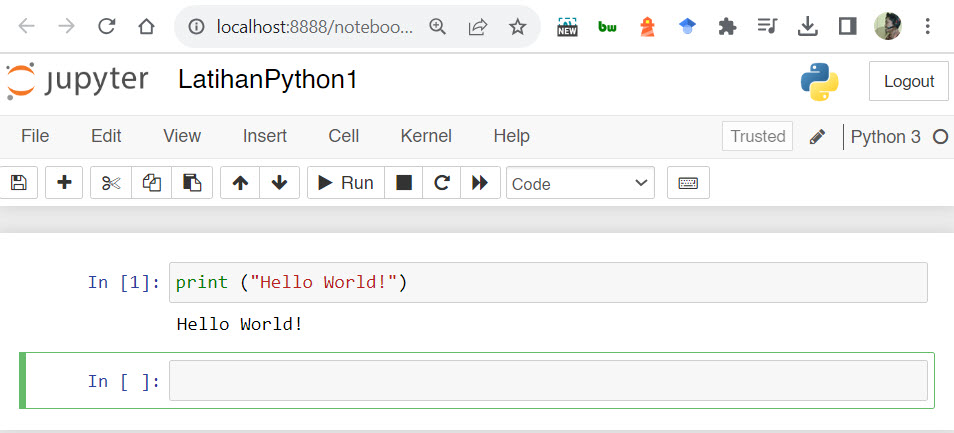This screenshot has height=433, width=954.
Task: Open media controls playlist icon
Action: tap(767, 26)
